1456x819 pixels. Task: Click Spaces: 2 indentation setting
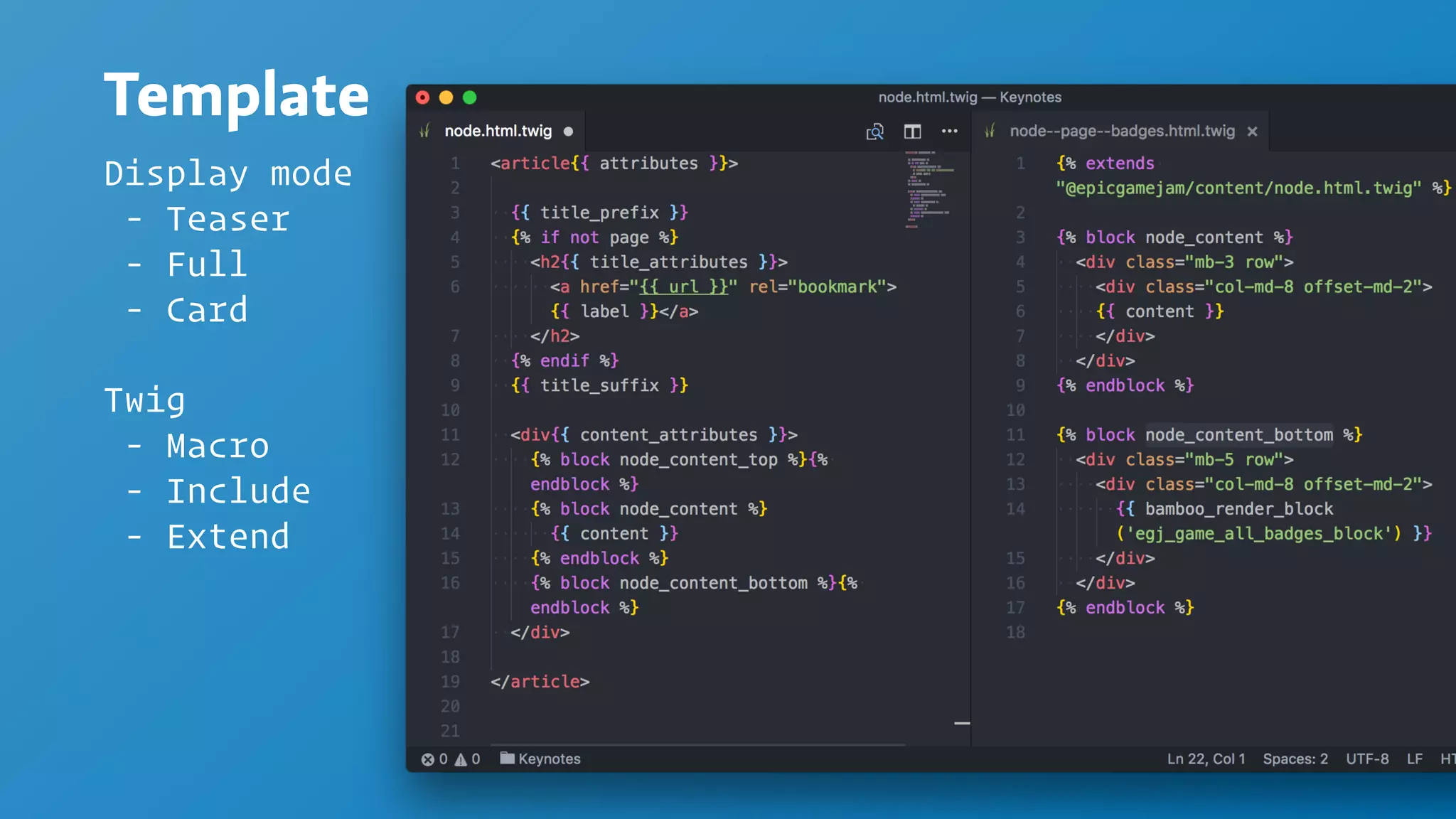1295,759
